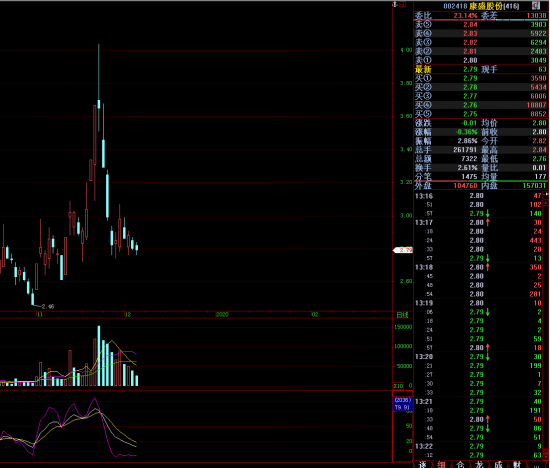Click the X10 volume scale box
This screenshot has width=550, height=468.
(398, 386)
